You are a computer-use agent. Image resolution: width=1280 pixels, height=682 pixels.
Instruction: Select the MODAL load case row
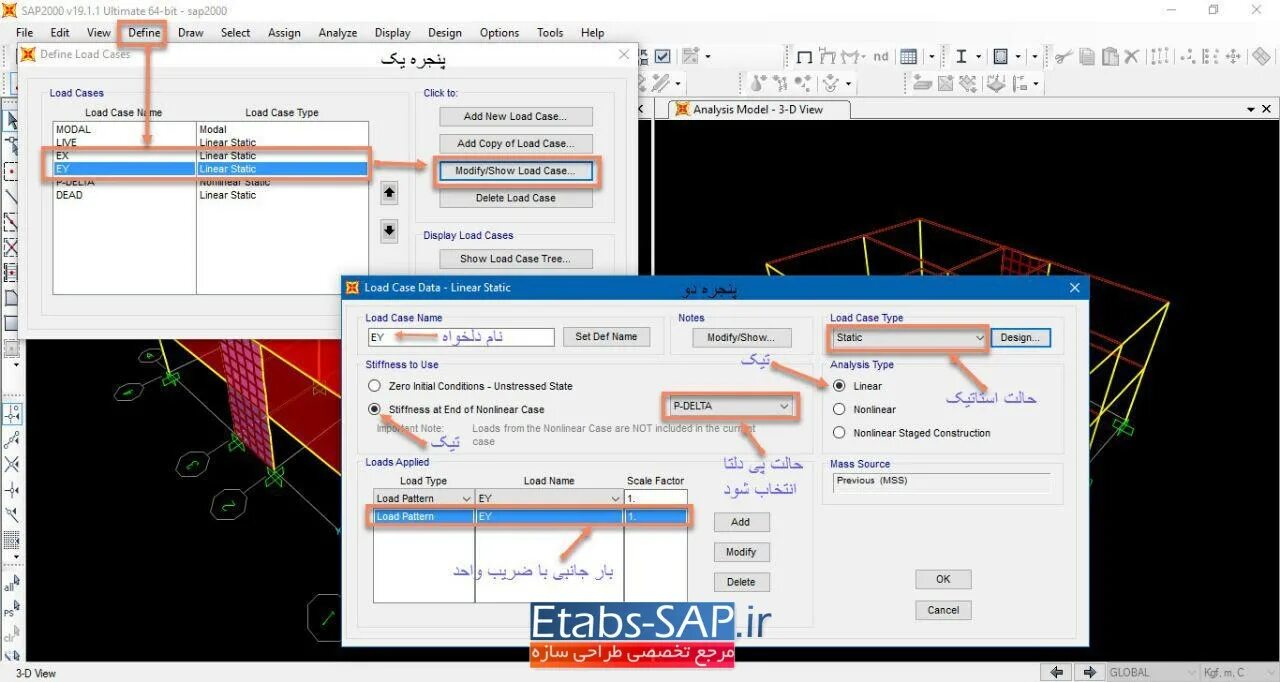(x=211, y=130)
